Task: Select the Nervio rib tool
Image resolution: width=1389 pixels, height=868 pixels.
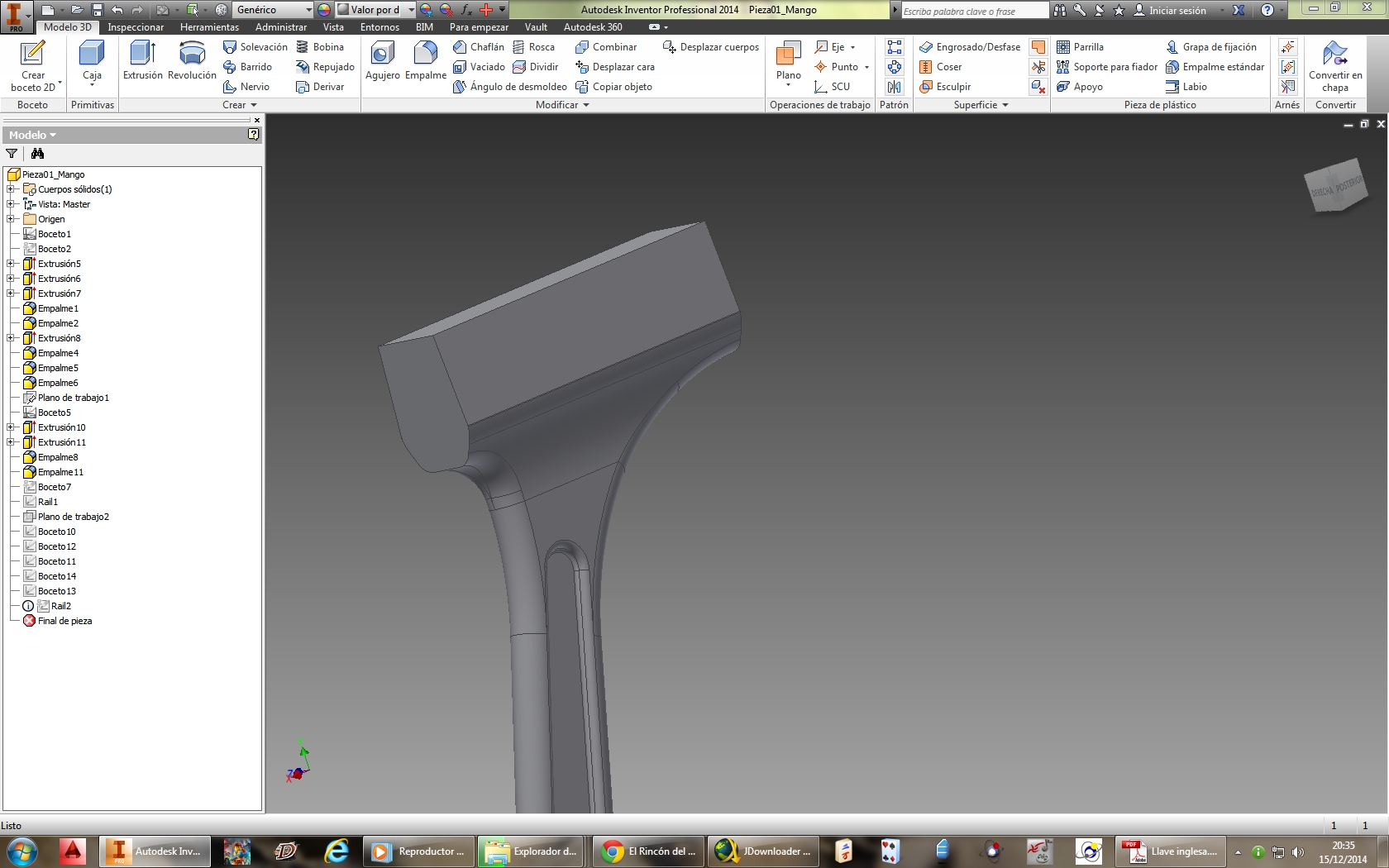Action: point(246,87)
